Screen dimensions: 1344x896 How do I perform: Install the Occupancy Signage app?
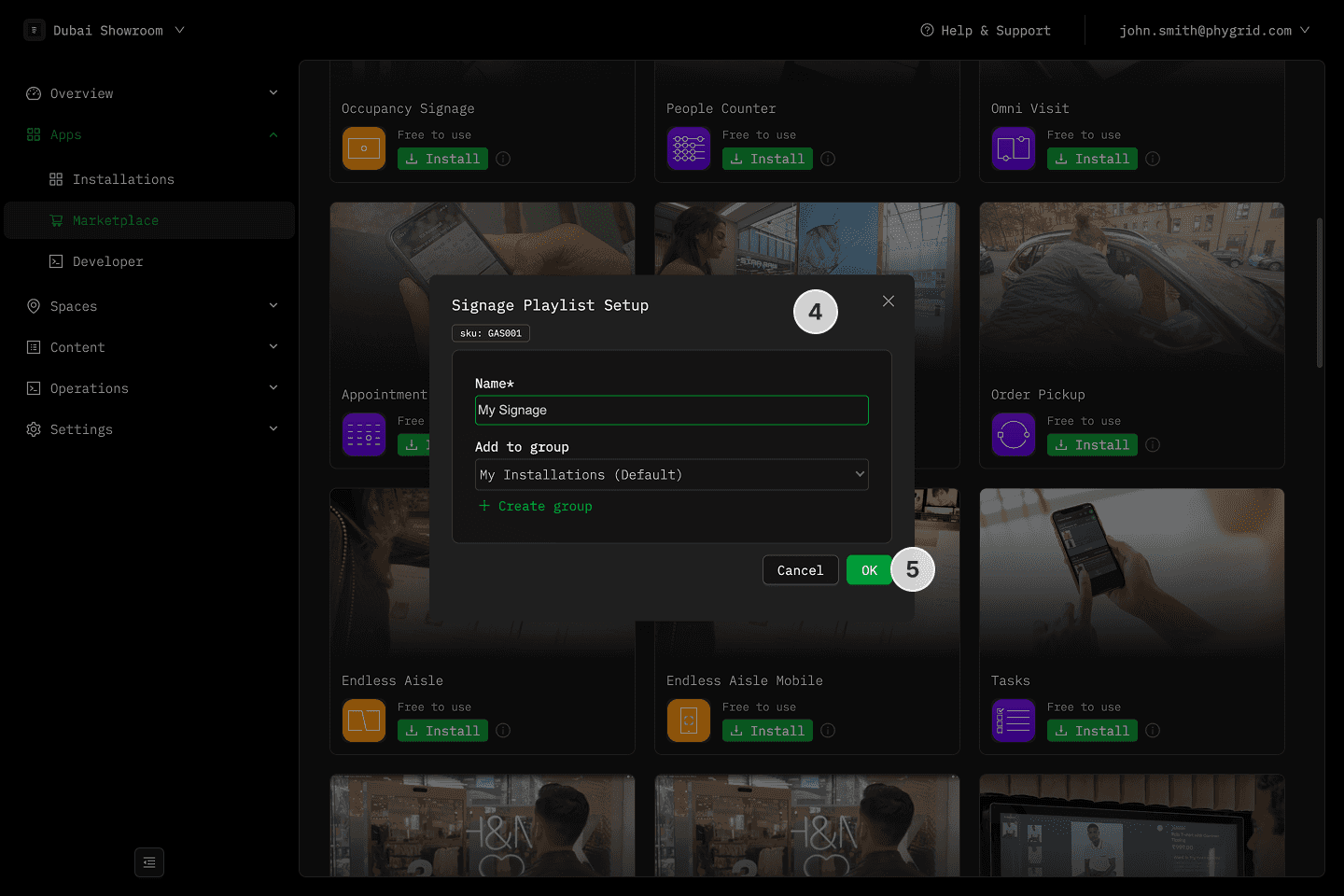pyautogui.click(x=442, y=159)
